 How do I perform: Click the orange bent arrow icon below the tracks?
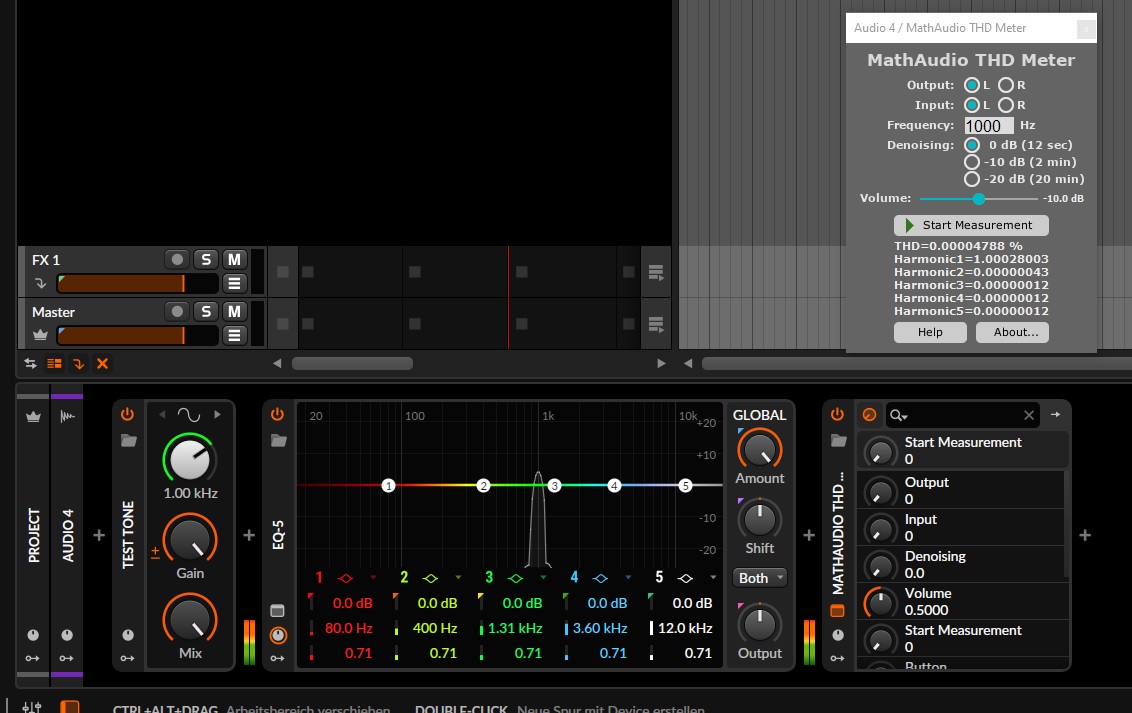[x=78, y=364]
